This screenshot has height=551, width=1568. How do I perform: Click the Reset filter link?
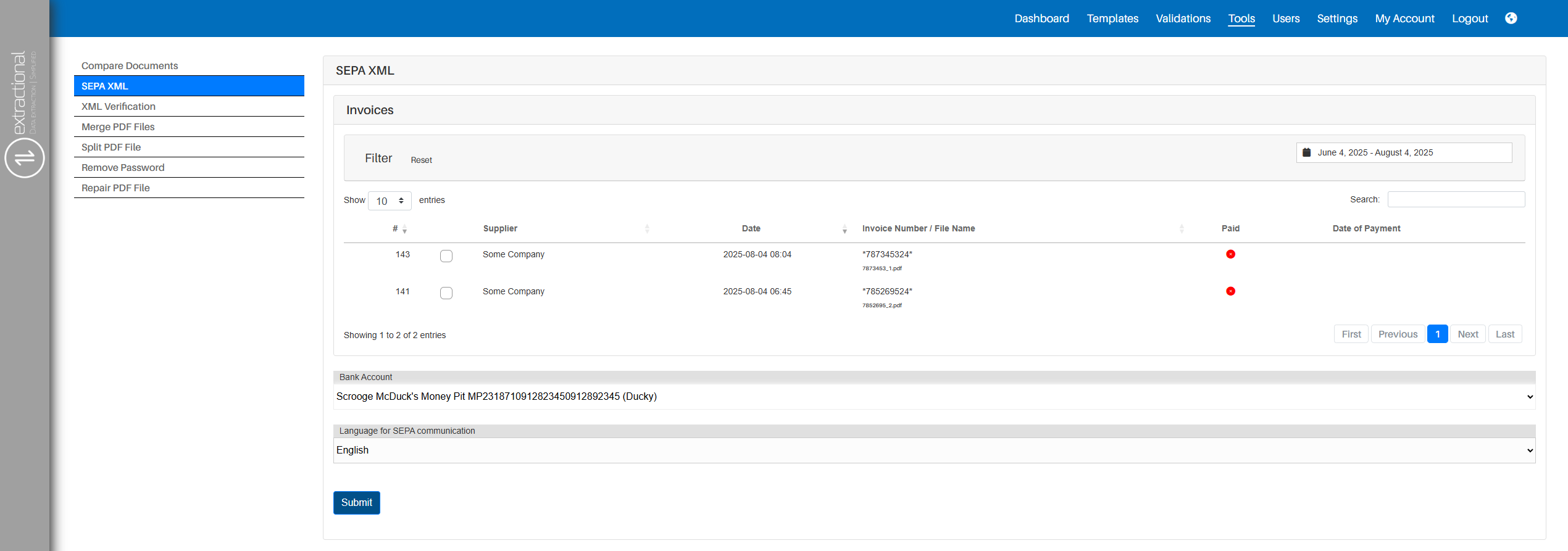click(421, 160)
